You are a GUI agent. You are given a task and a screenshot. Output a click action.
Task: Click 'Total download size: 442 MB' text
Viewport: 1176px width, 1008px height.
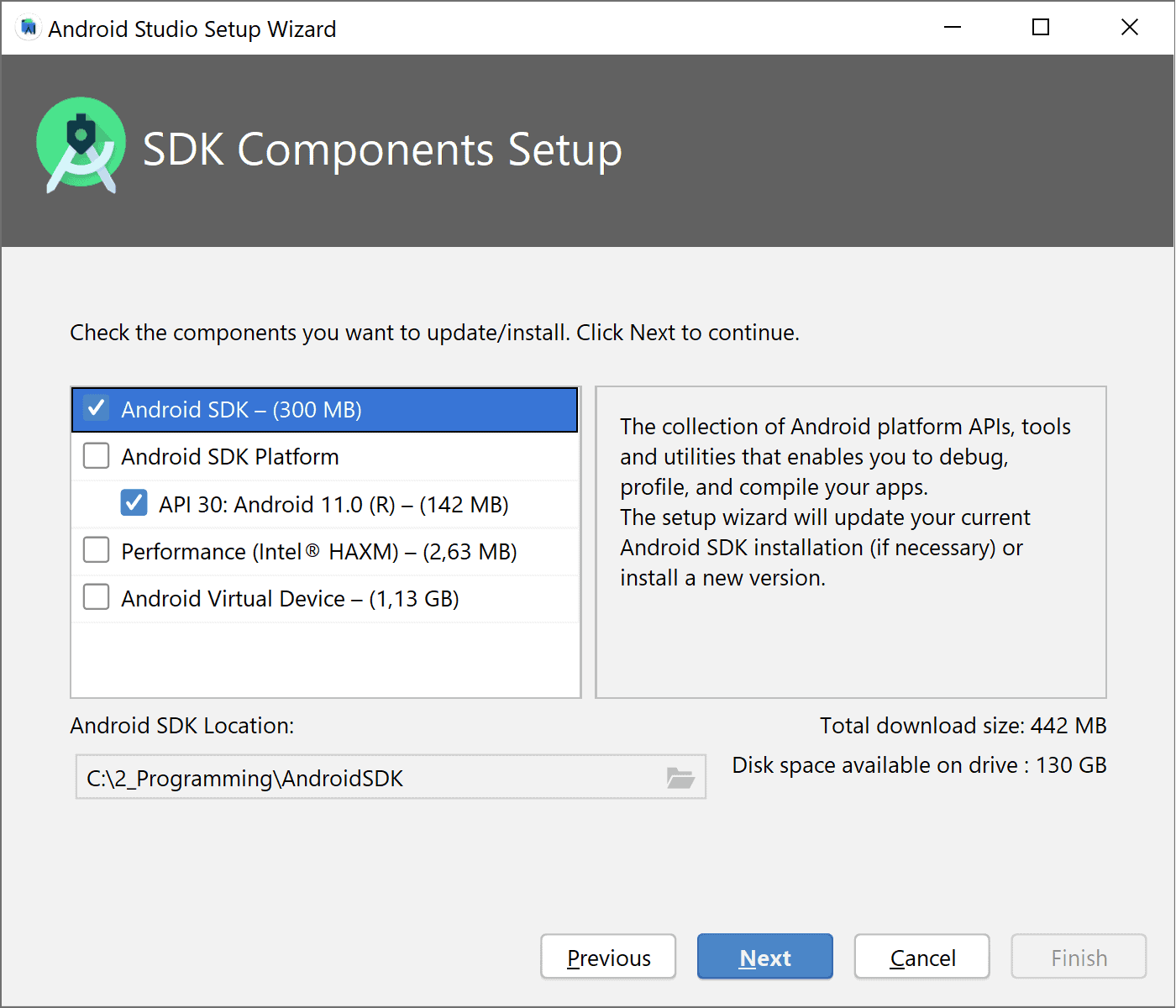click(963, 726)
